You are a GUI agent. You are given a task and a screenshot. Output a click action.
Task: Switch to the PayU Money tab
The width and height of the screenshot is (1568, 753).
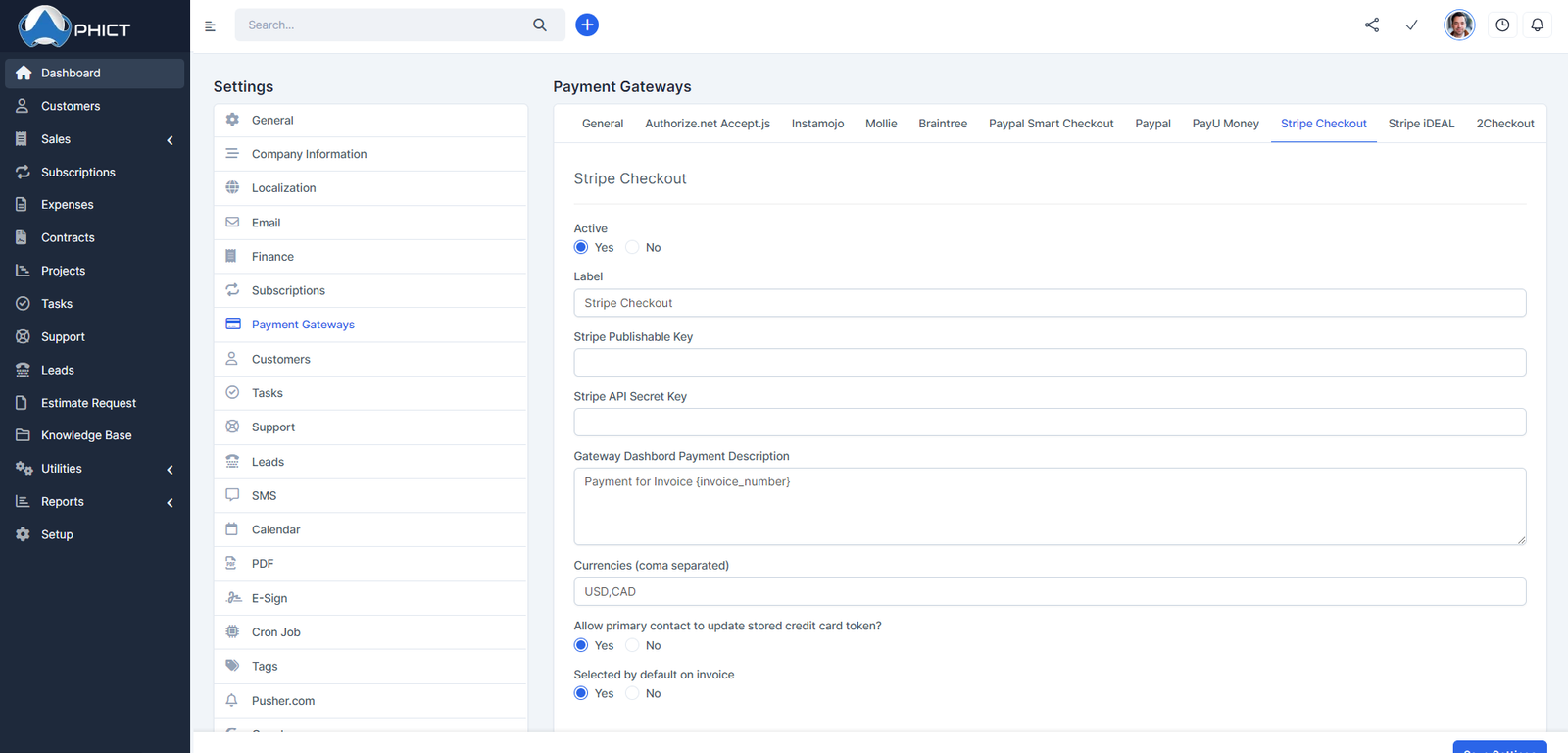coord(1225,124)
